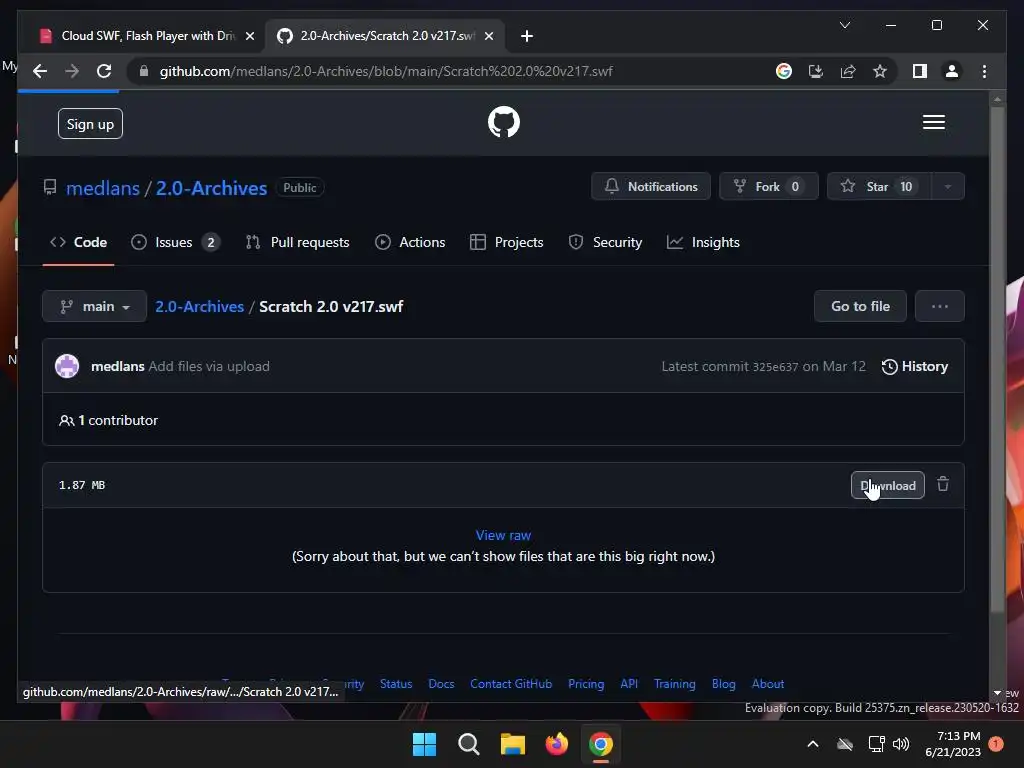This screenshot has height=768, width=1024.
Task: Click the page vertical scrollbar
Action: pyautogui.click(x=997, y=359)
